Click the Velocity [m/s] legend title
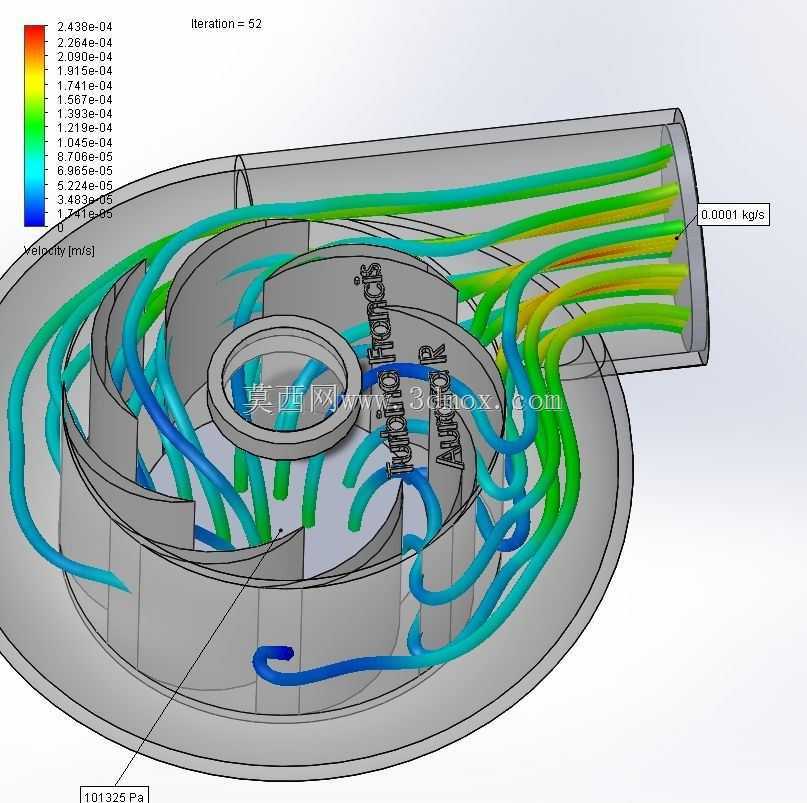The image size is (807, 803). [x=59, y=251]
